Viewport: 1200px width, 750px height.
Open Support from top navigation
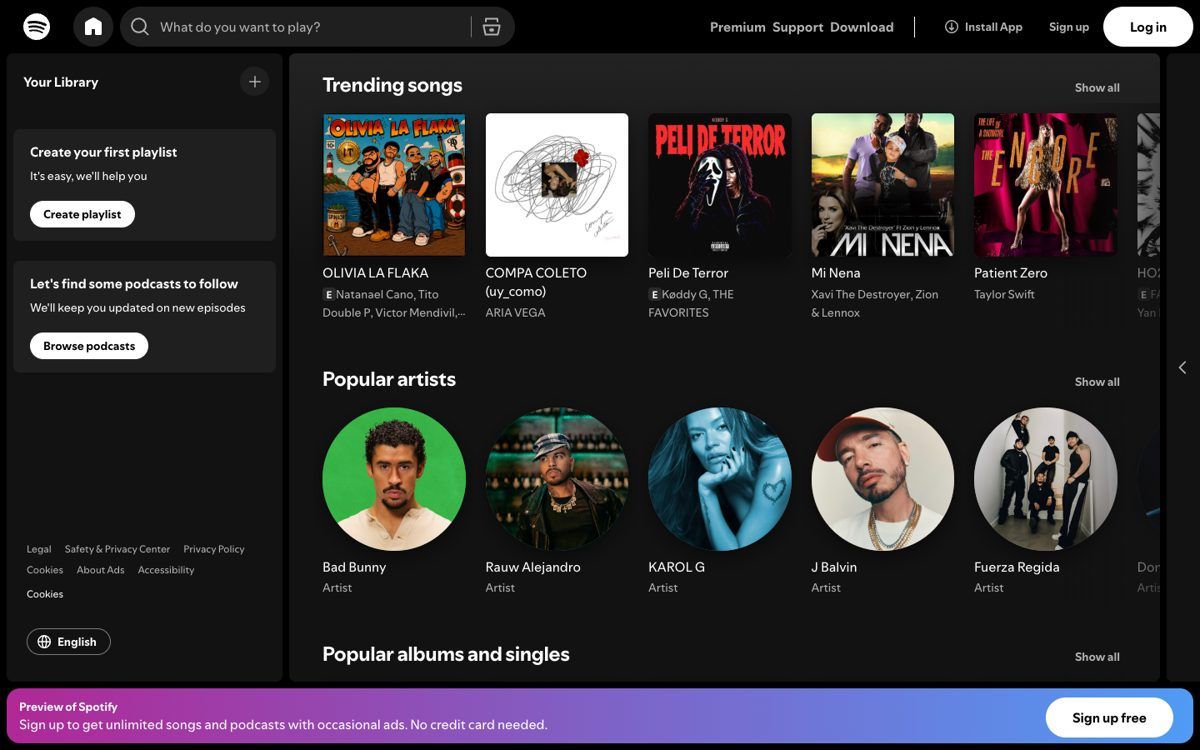[798, 27]
